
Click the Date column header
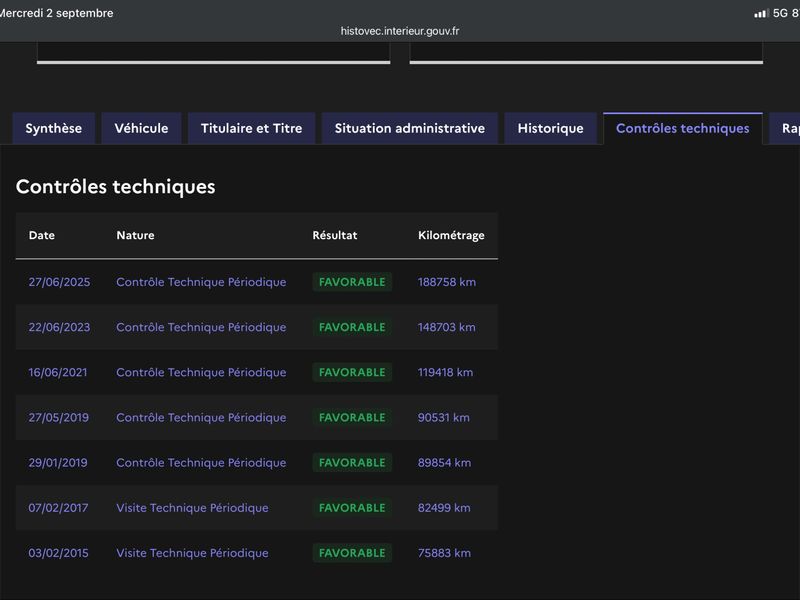point(42,235)
